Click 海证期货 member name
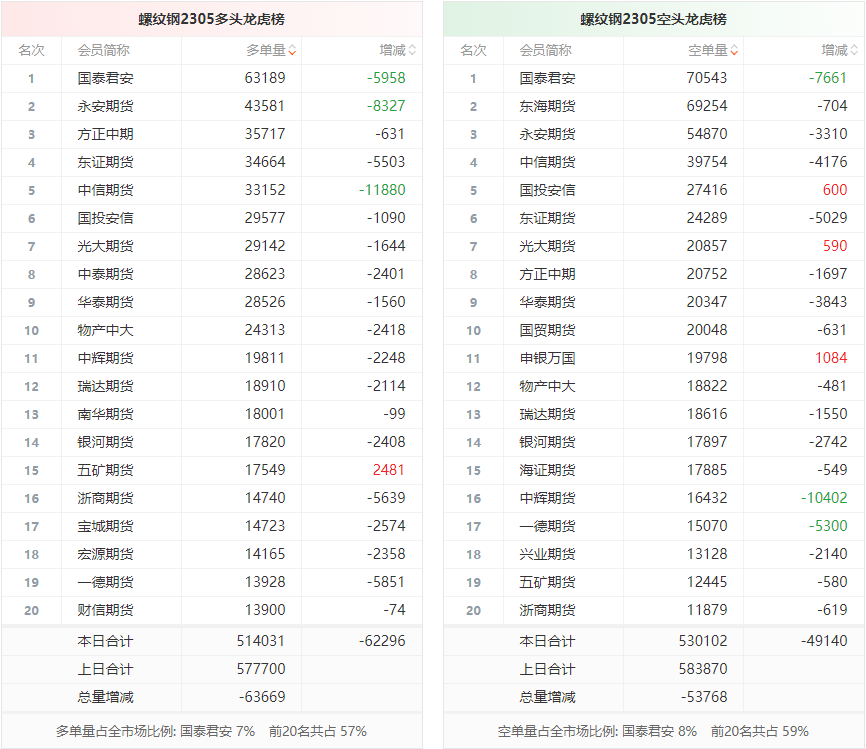This screenshot has height=749, width=866. (x=547, y=470)
